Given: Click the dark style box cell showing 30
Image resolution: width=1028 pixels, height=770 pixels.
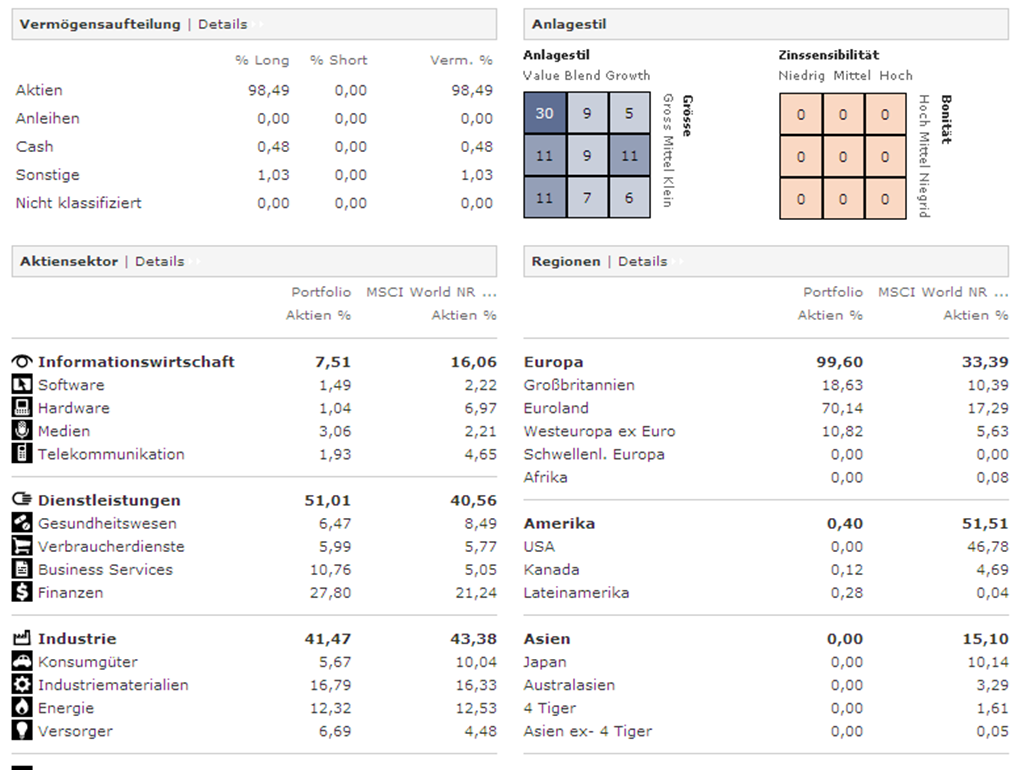Looking at the screenshot, I should [x=544, y=114].
